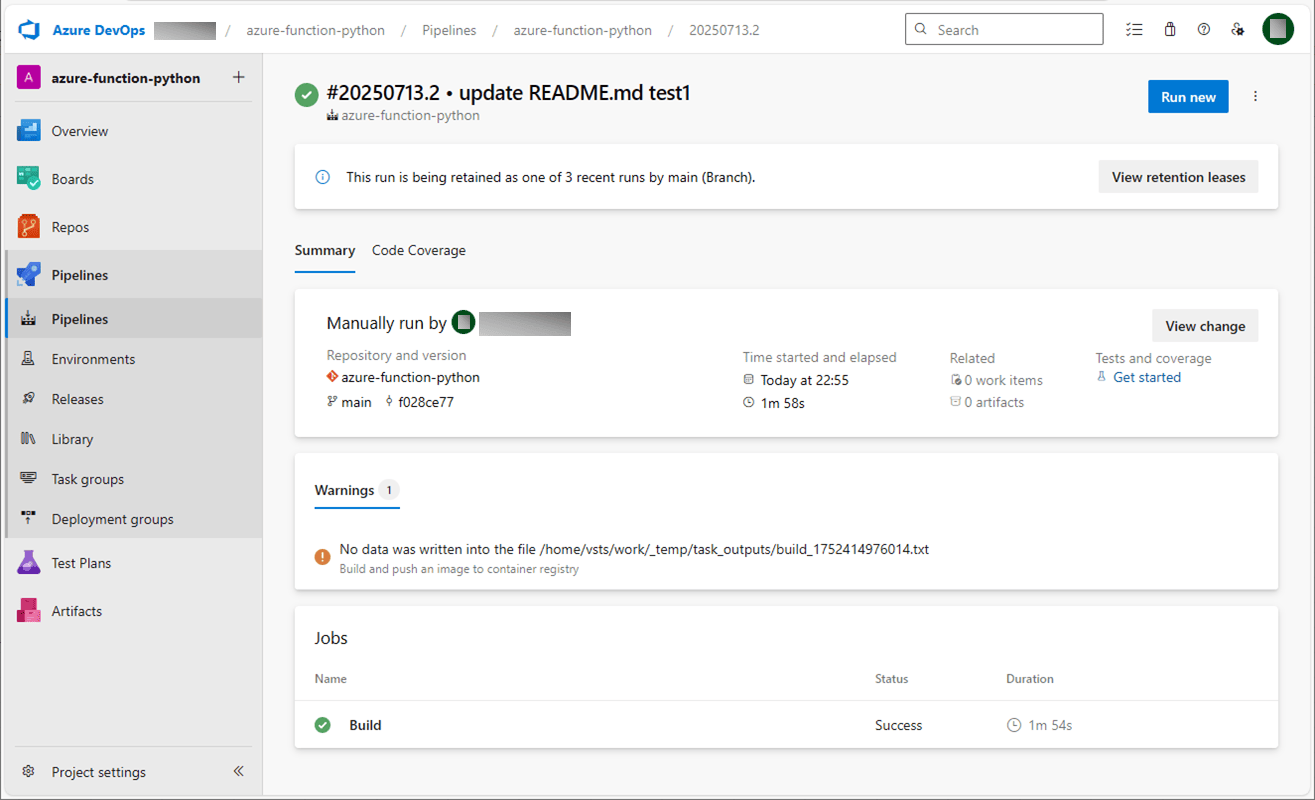
Task: Click the orange warning icon
Action: 322,558
